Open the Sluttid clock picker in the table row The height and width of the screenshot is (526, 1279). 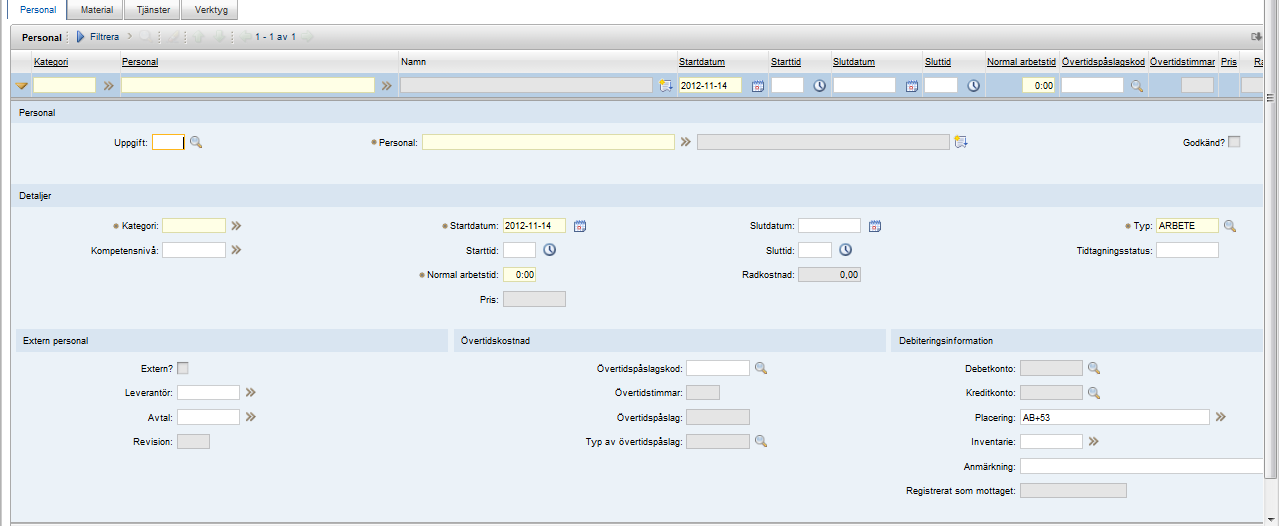[973, 86]
